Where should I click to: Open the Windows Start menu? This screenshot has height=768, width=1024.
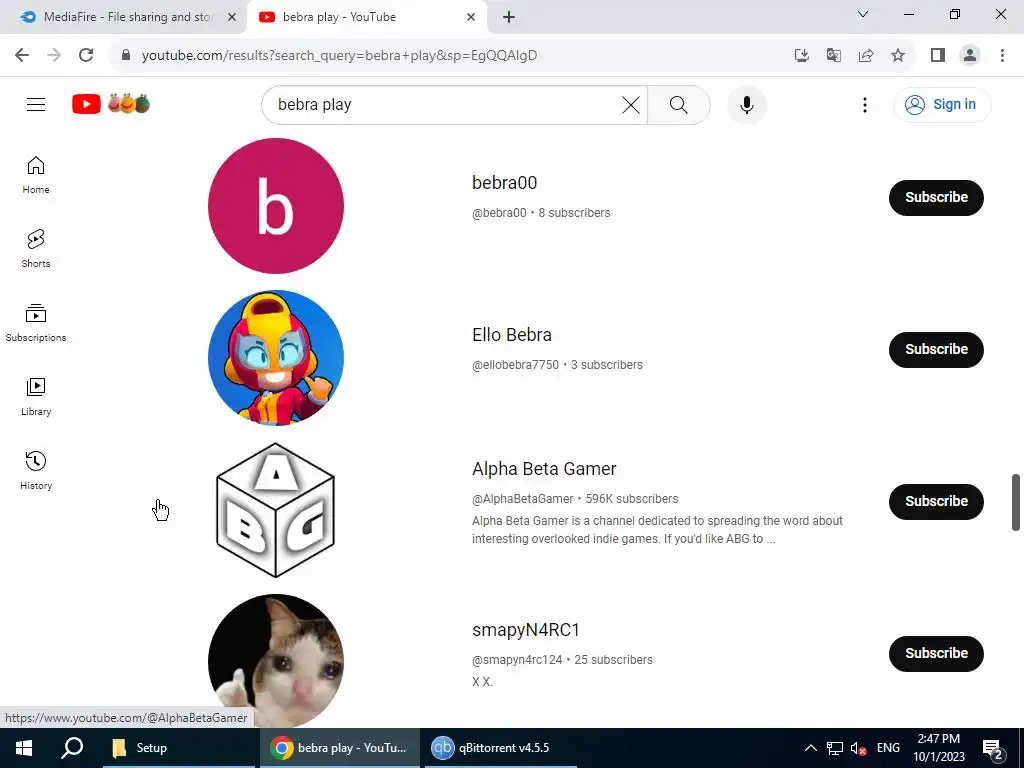pos(24,748)
